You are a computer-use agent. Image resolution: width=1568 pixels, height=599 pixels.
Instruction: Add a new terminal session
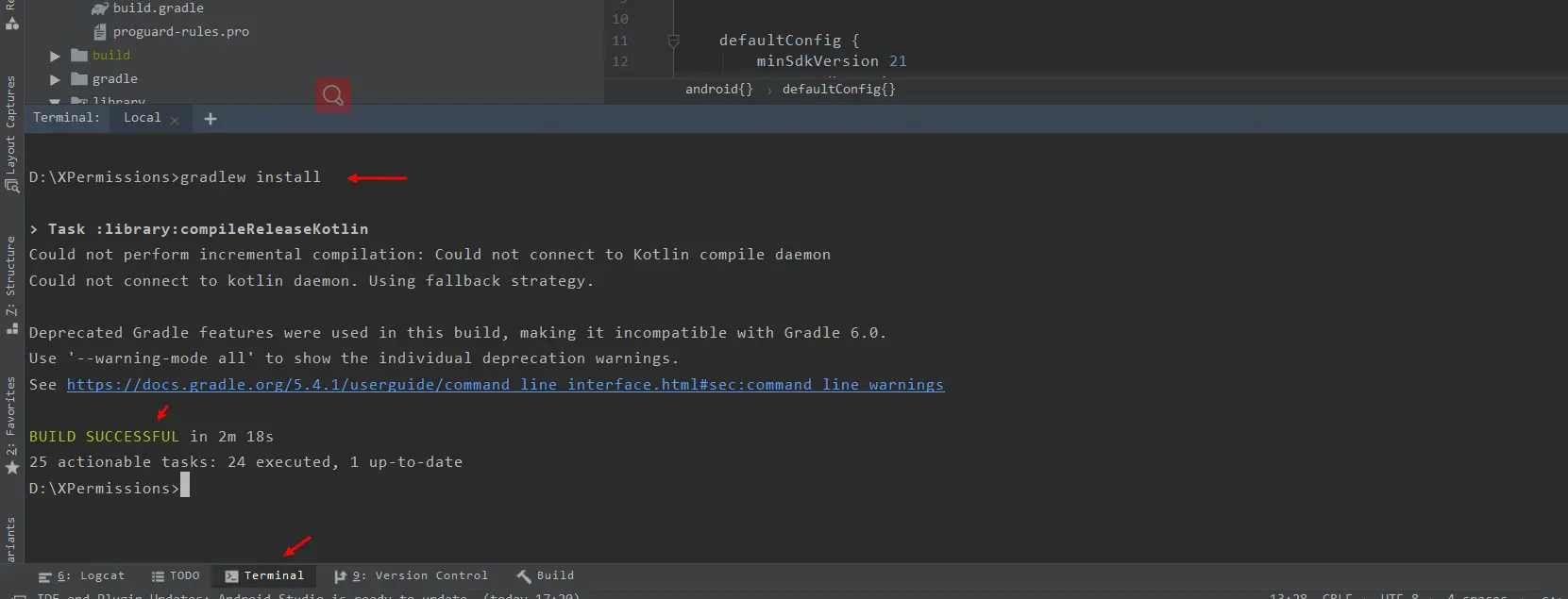coord(211,119)
